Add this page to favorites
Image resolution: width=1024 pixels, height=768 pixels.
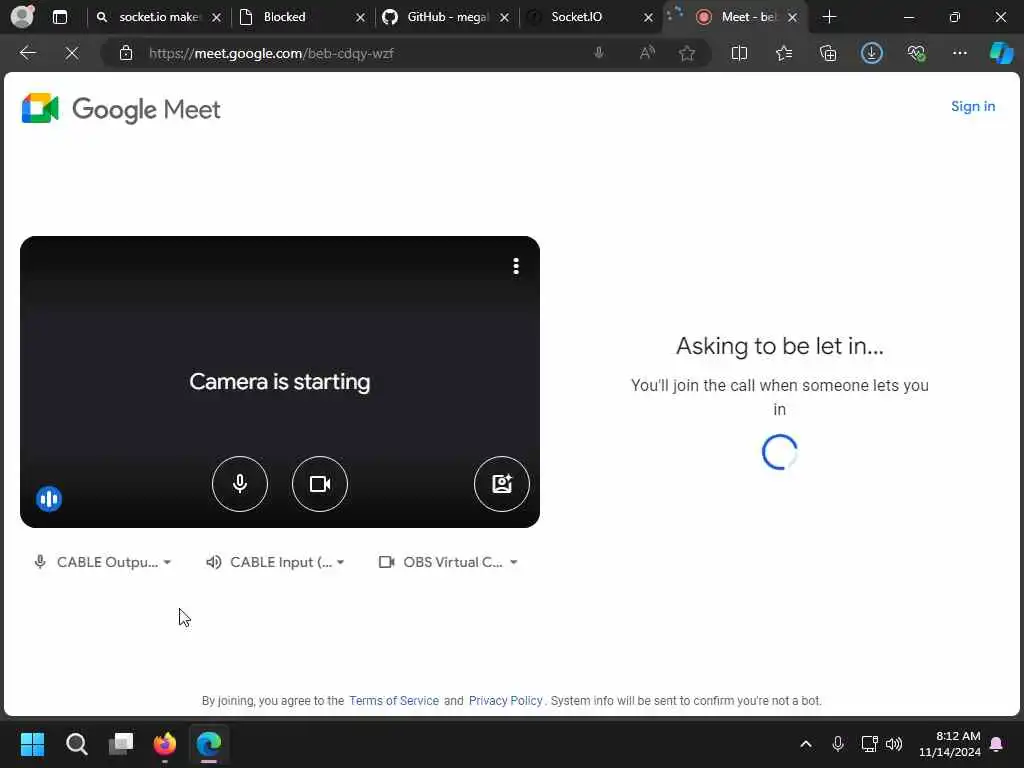click(x=686, y=53)
